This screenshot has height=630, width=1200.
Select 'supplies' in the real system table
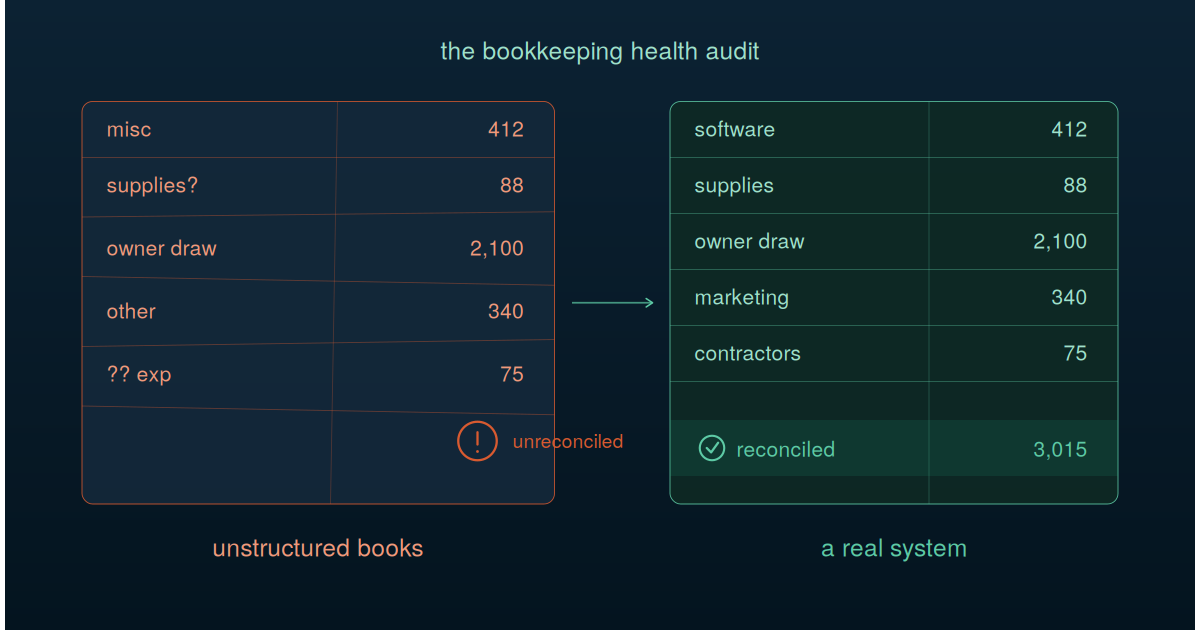click(734, 186)
